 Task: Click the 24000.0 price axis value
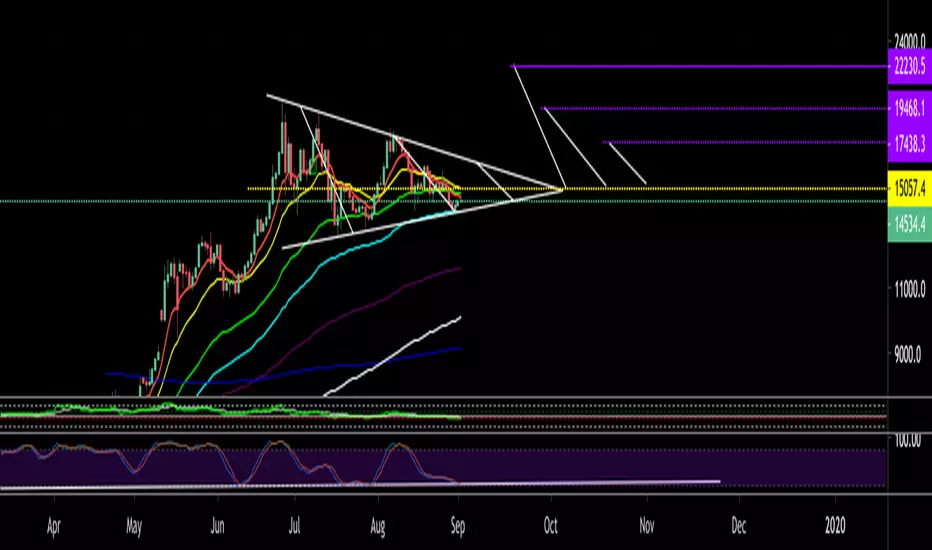pos(909,41)
